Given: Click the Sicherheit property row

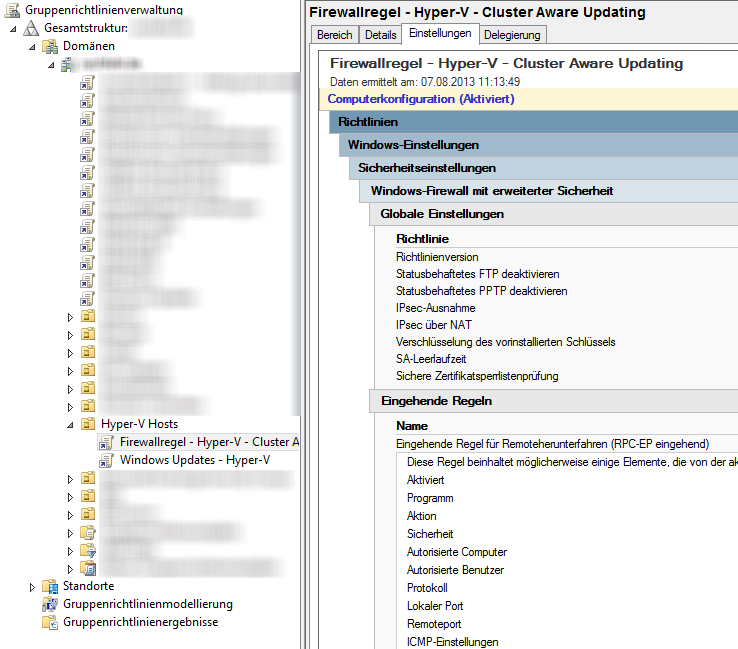Looking at the screenshot, I should (430, 534).
